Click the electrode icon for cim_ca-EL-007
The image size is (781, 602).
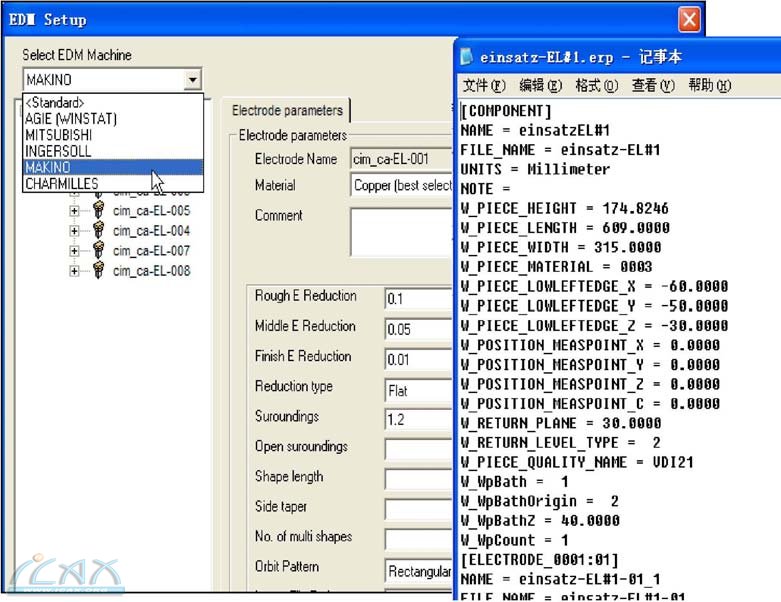pos(98,251)
